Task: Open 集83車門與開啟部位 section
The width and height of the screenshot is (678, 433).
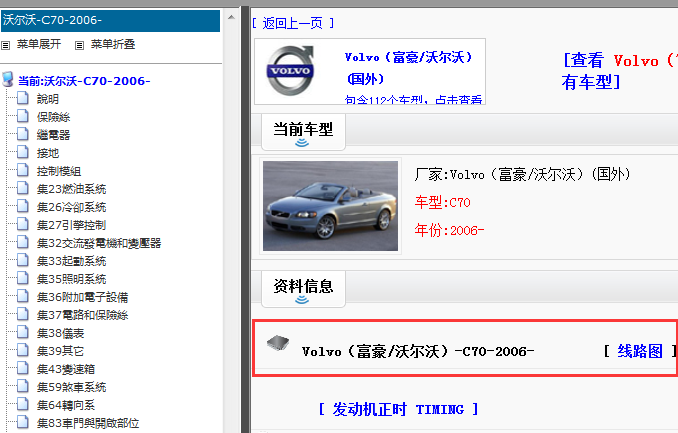Action: pos(88,423)
